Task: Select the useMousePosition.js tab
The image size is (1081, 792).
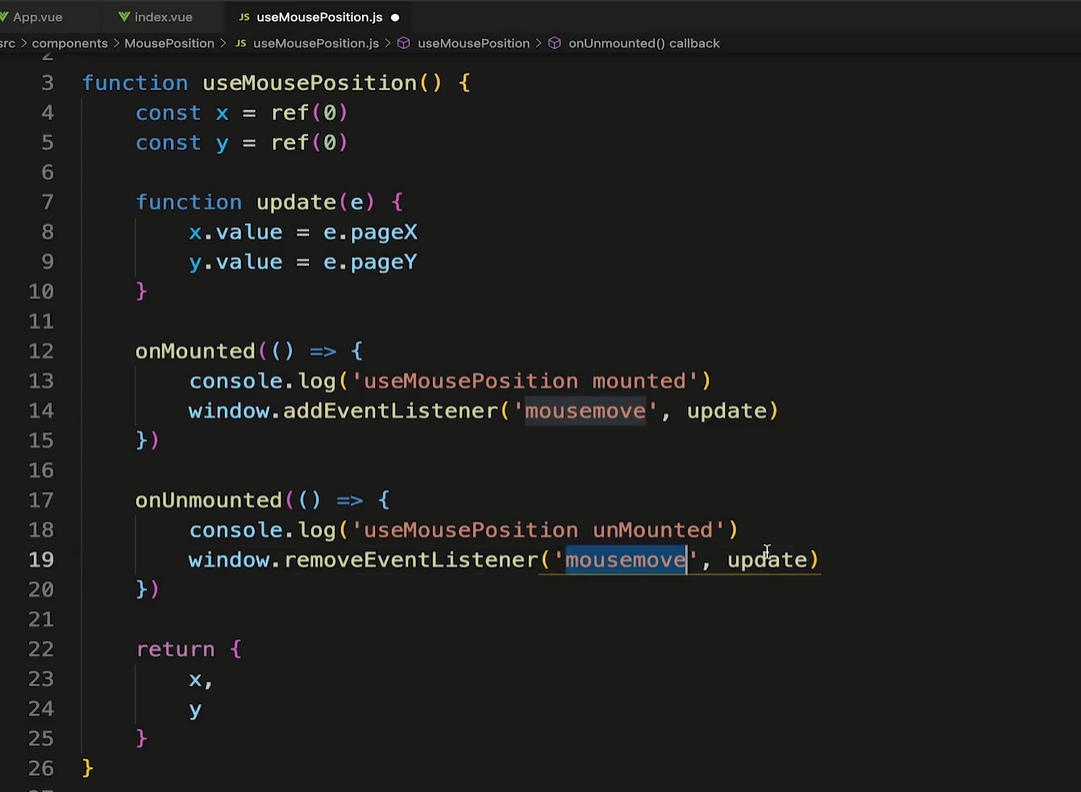Action: 319,17
